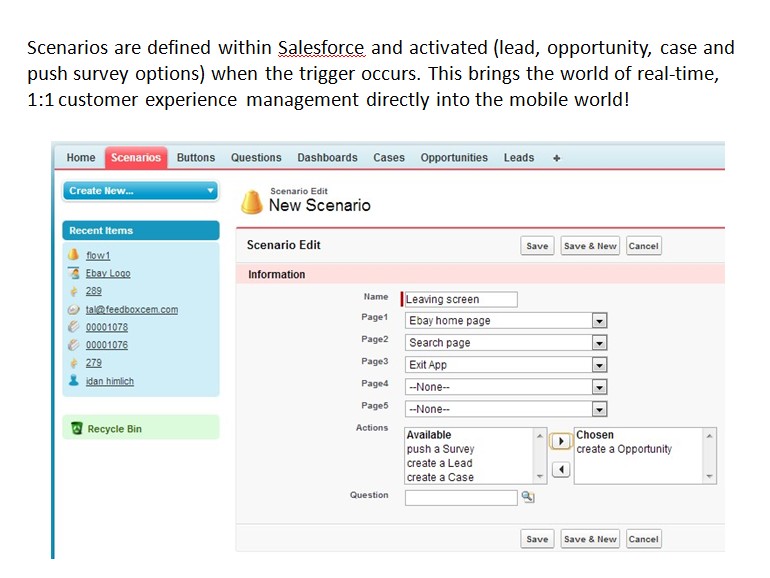Click the Question input field
Viewport: 770px width, 578px height.
point(461,497)
